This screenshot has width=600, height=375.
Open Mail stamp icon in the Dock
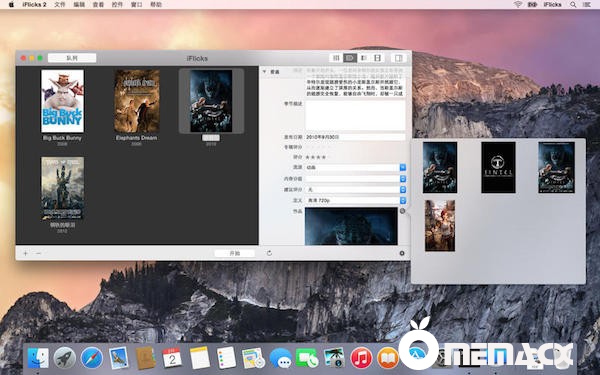tap(119, 358)
